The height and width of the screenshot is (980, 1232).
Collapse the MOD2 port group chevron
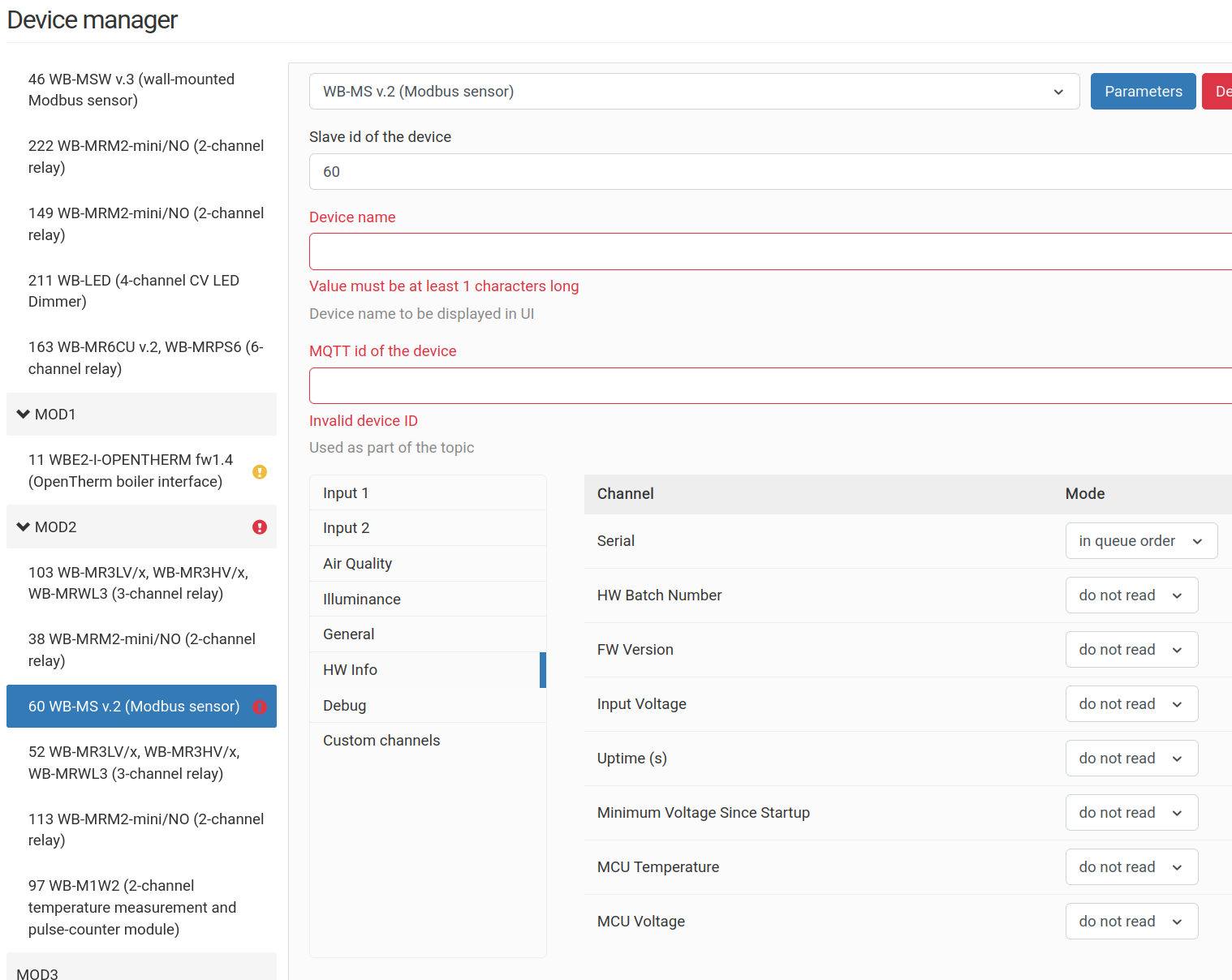click(x=24, y=527)
